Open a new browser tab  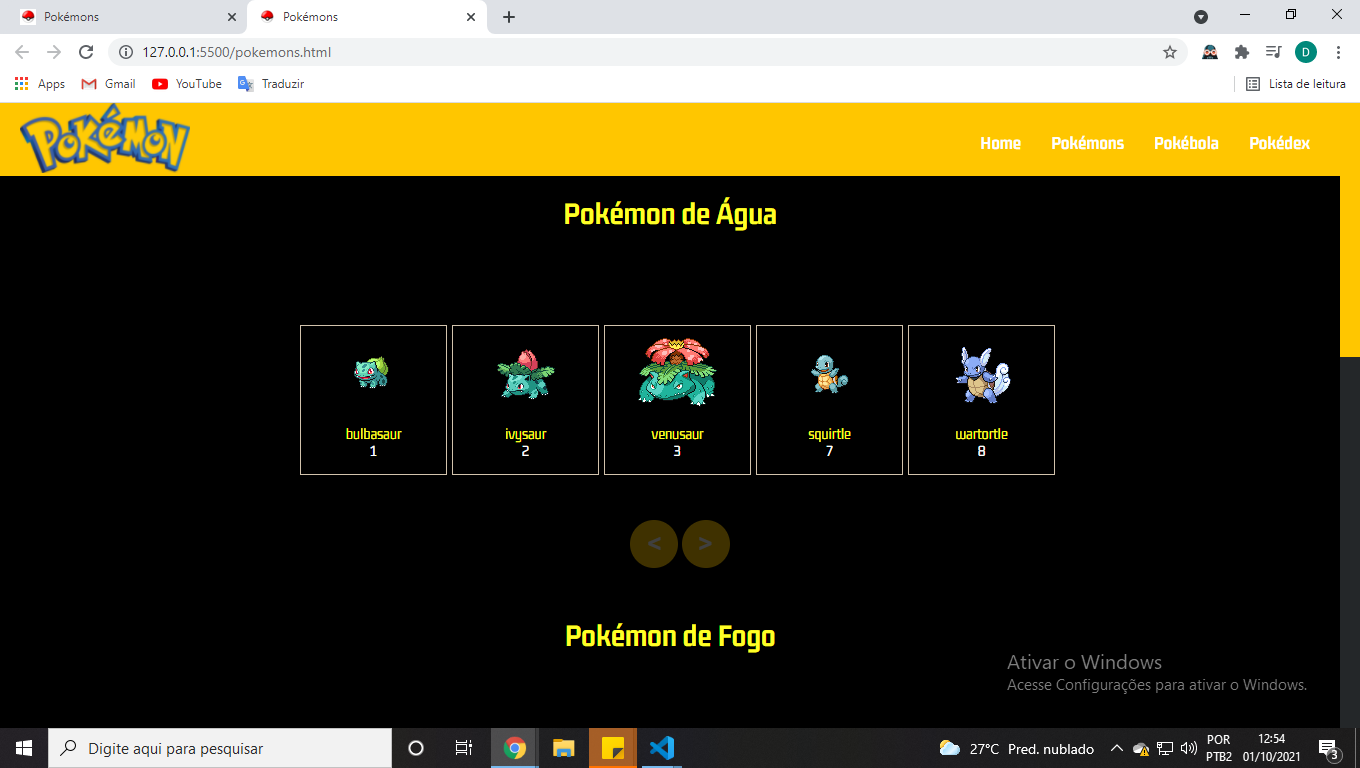[509, 17]
